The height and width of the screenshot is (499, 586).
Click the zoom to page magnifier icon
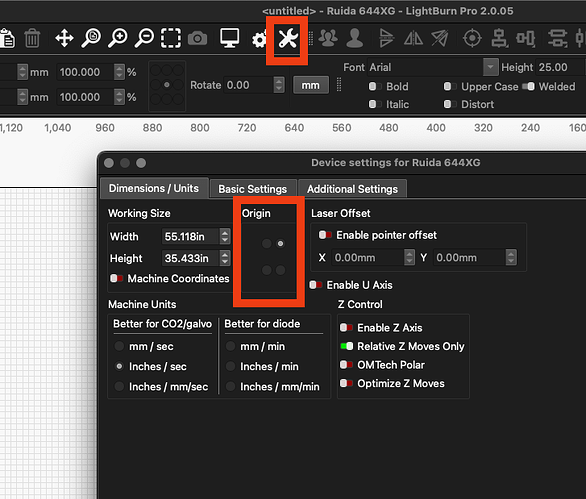pos(91,38)
